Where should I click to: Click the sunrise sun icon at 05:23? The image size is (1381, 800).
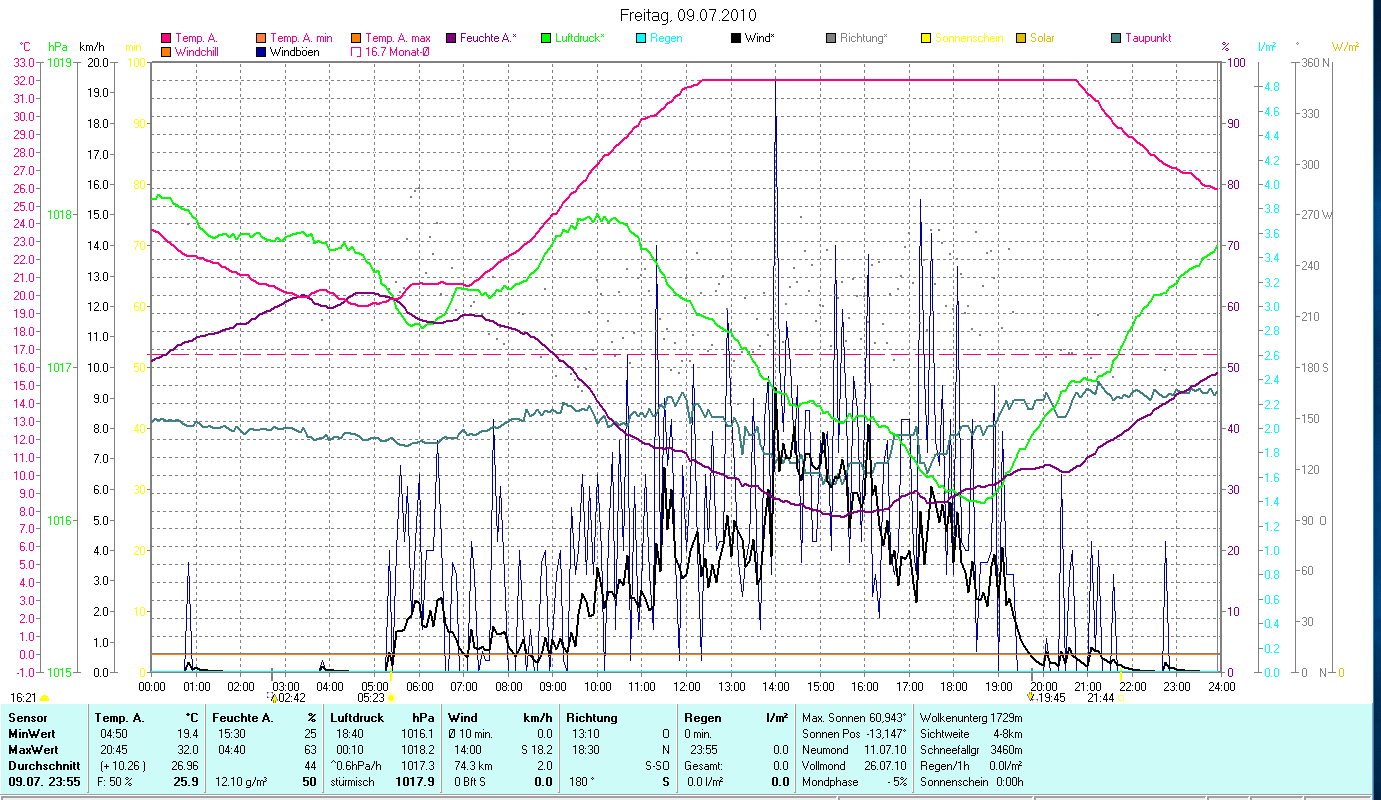point(390,698)
